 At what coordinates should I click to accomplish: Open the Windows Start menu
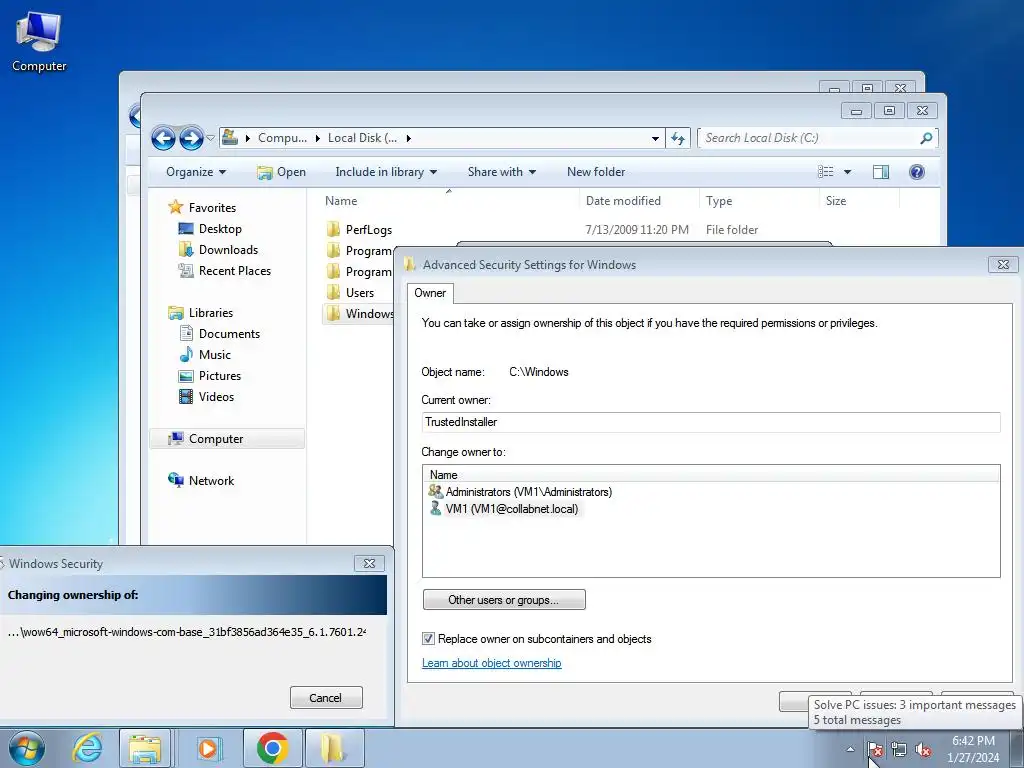[x=26, y=748]
